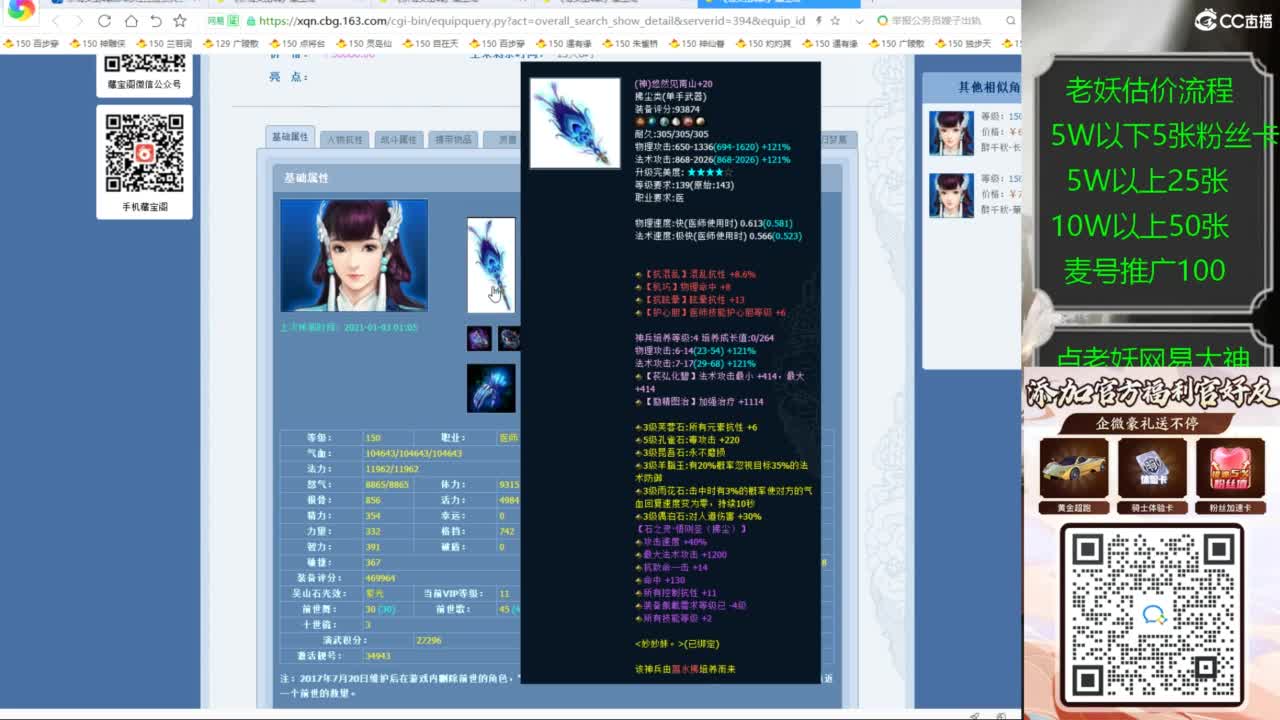
Task: Click the character portrait image
Action: click(x=354, y=255)
